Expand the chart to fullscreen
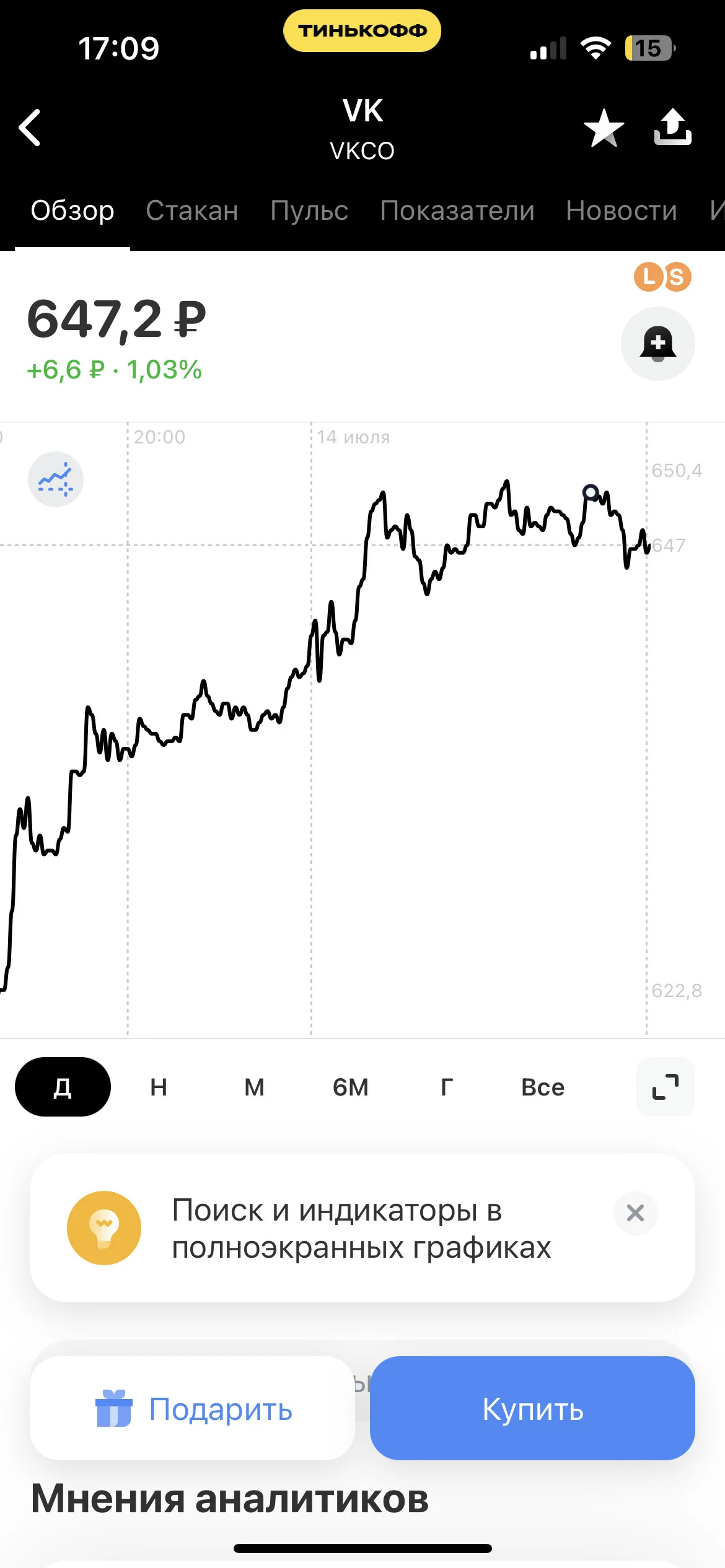This screenshot has height=1568, width=725. 666,1087
